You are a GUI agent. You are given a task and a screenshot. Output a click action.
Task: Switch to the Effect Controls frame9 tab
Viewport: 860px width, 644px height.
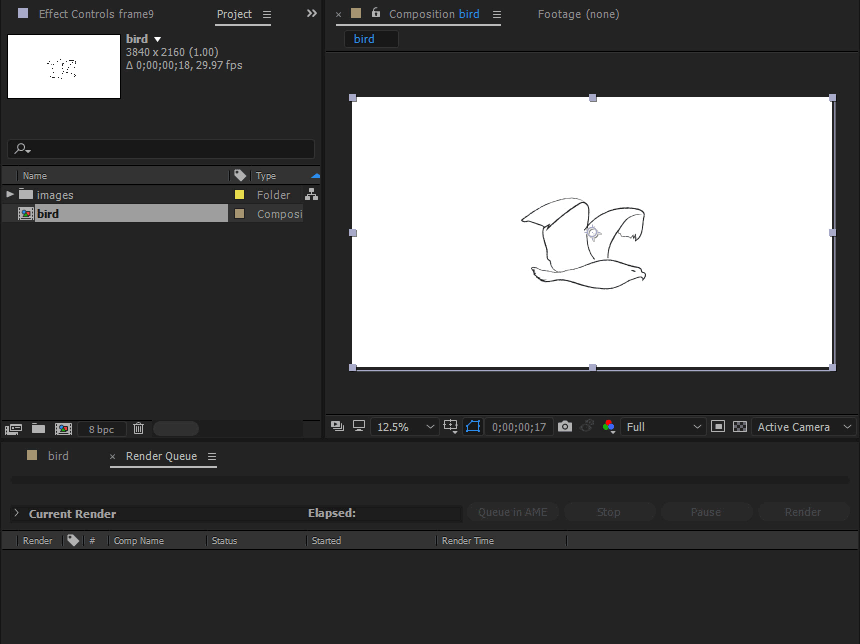pyautogui.click(x=96, y=14)
